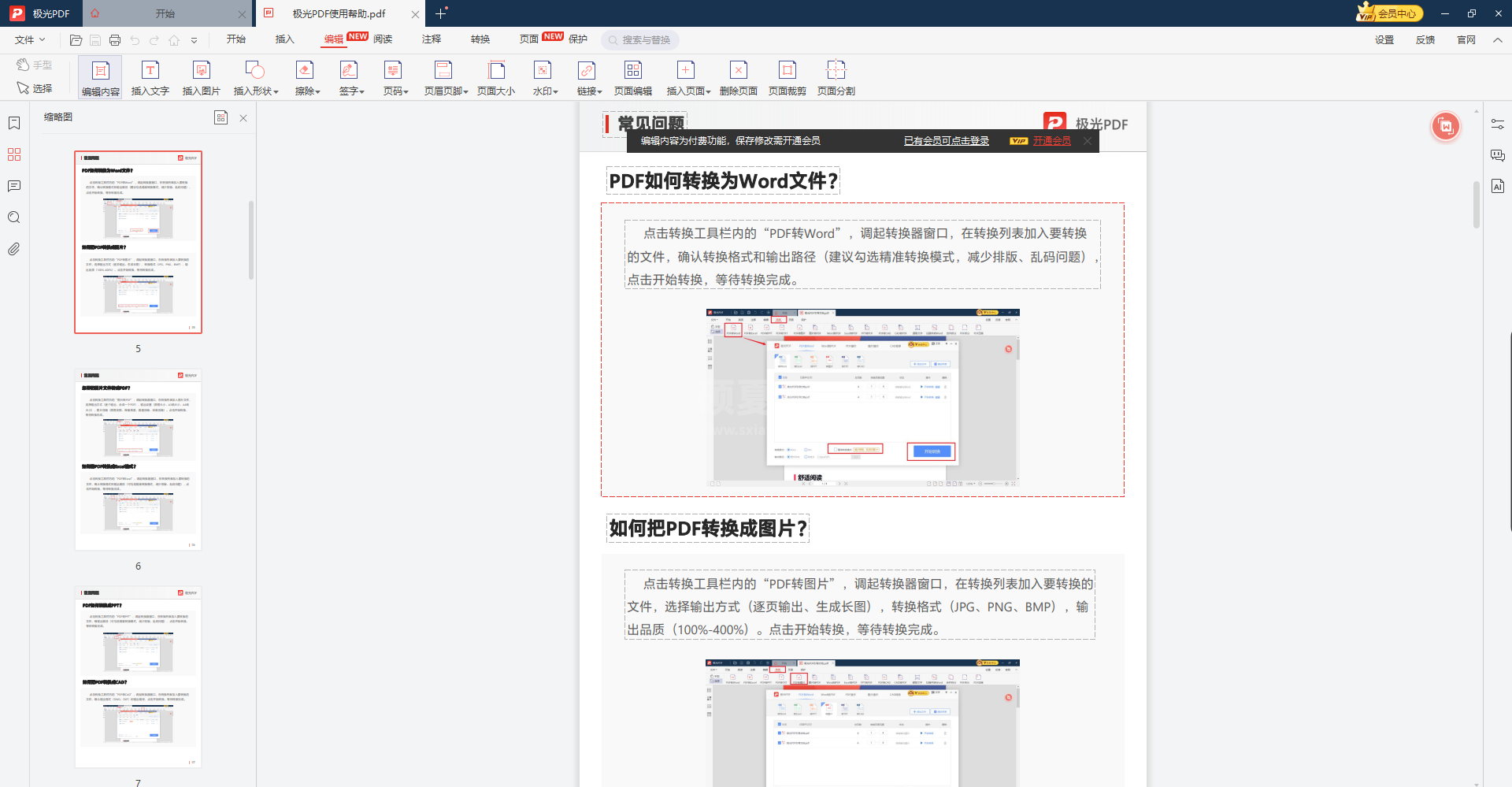This screenshot has width=1512, height=787.
Task: Open the translate panel on right sidebar
Action: click(x=1498, y=155)
